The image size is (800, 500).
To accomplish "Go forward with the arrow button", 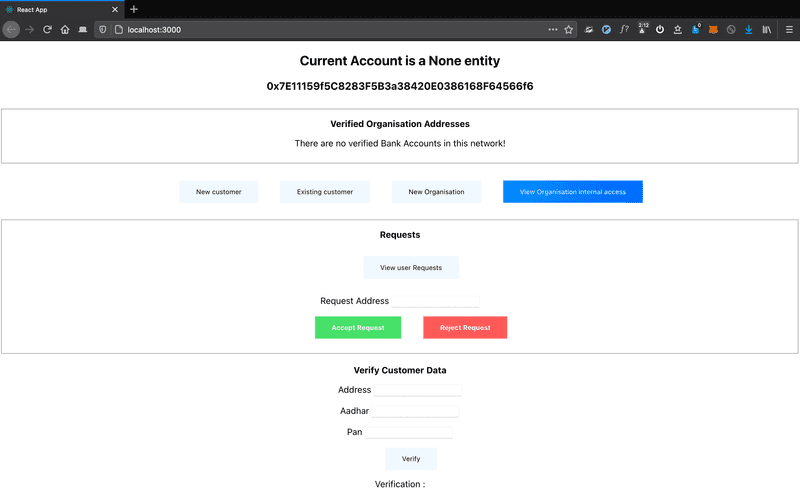I will point(30,30).
